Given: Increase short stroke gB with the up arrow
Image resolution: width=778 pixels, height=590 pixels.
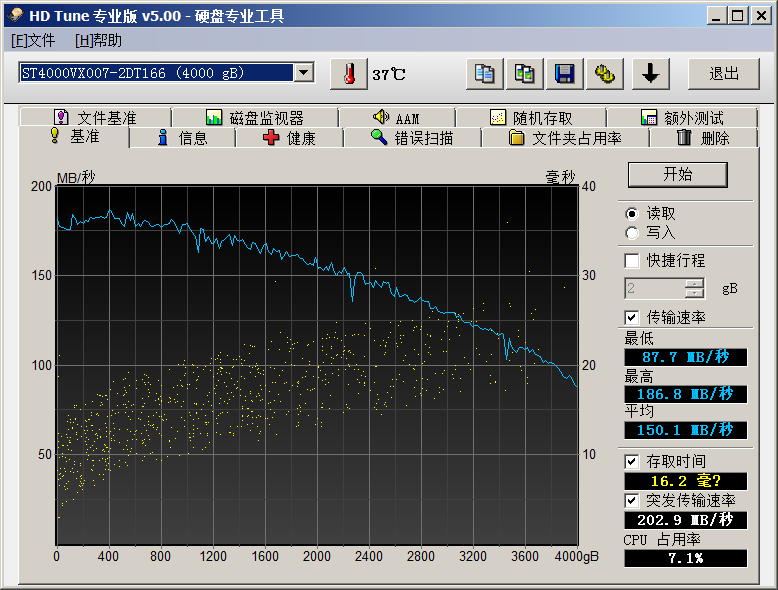Looking at the screenshot, I should [694, 283].
